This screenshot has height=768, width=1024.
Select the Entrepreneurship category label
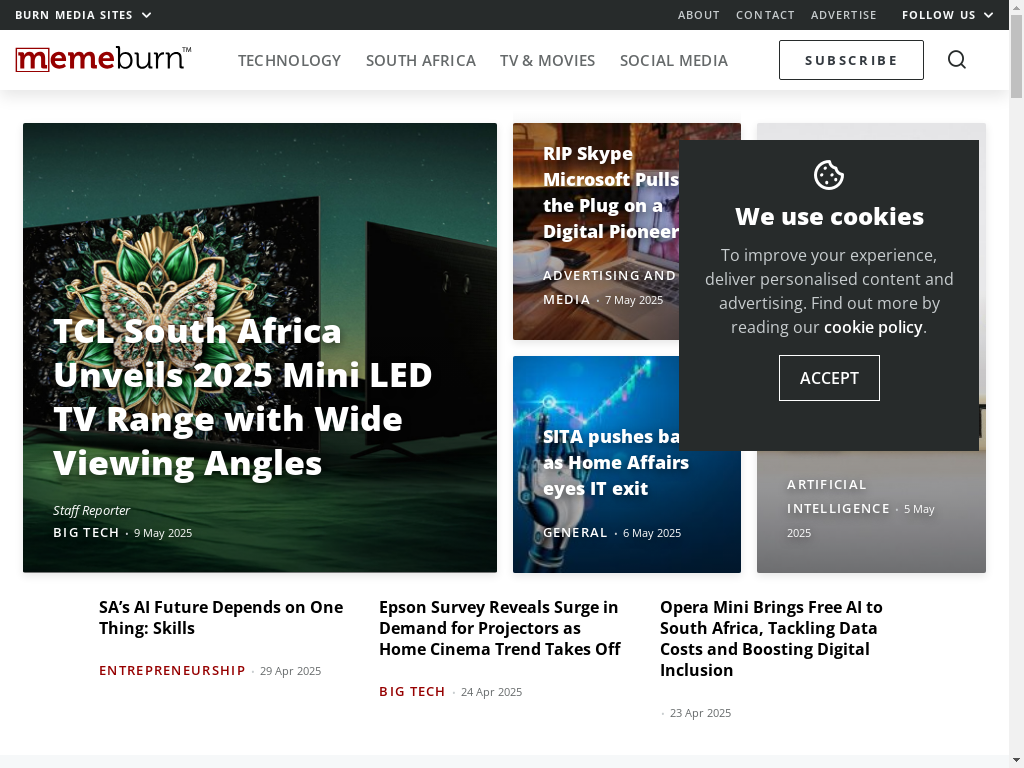[172, 671]
